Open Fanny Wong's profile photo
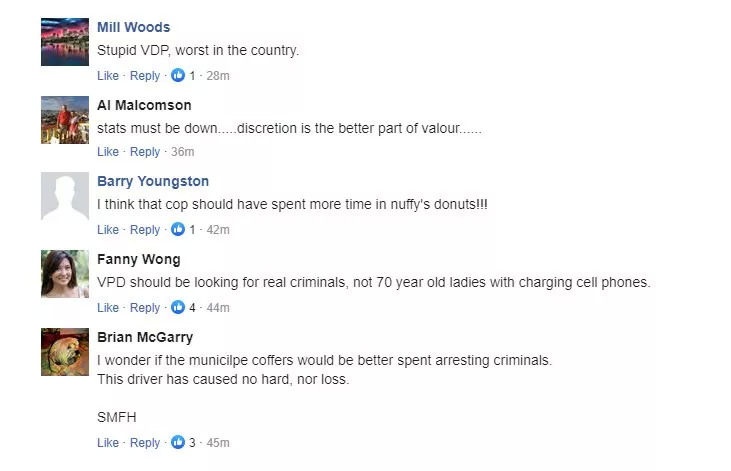This screenshot has width=731, height=471. pos(65,274)
